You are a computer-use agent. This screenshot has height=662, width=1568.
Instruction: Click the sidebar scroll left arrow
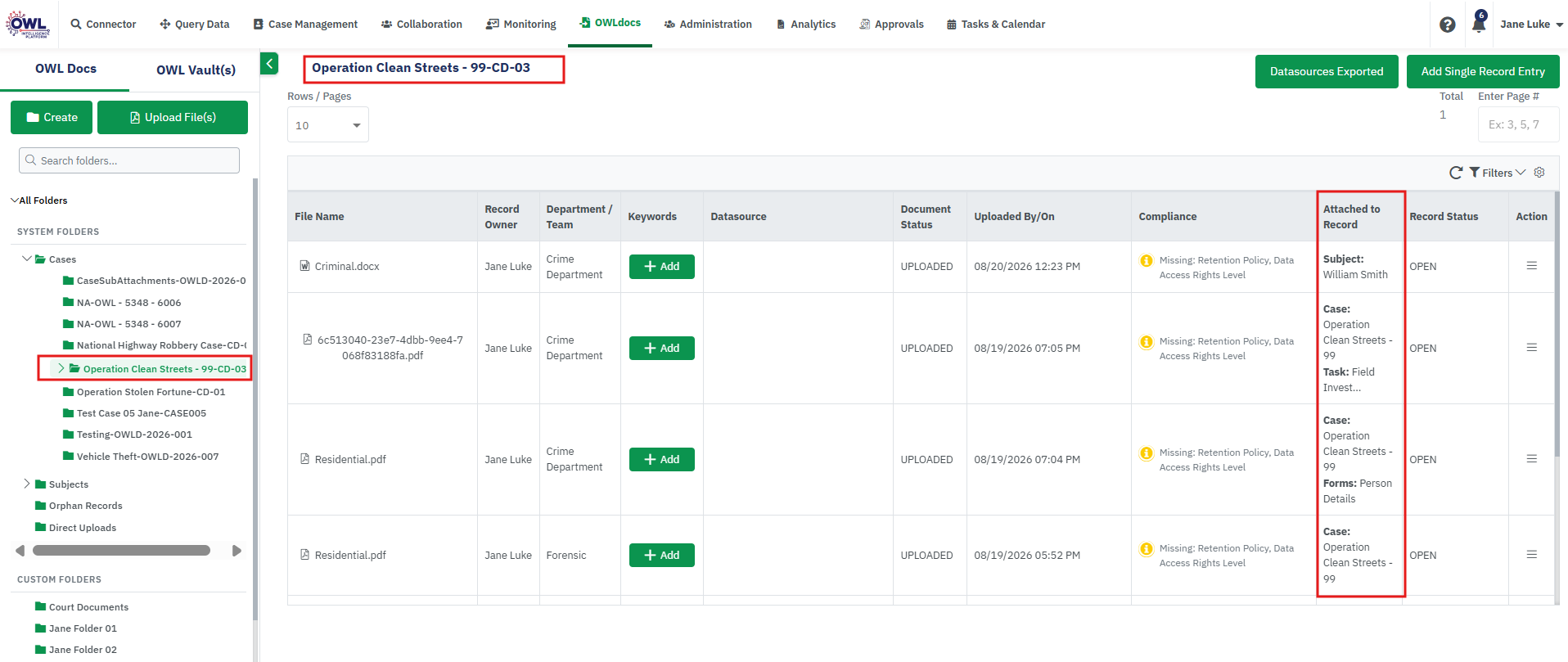tap(20, 550)
